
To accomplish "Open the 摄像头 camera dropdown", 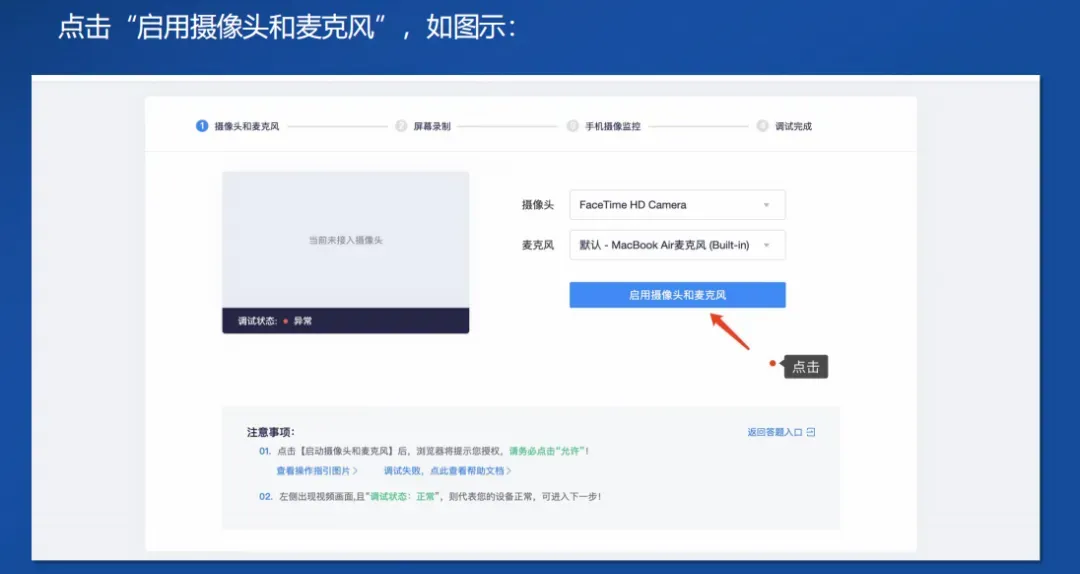I will (x=677, y=205).
